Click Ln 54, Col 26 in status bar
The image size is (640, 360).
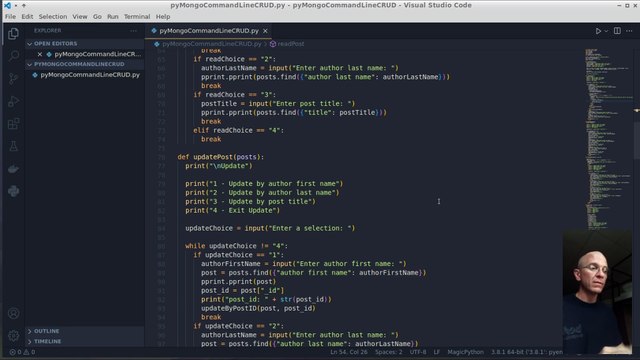click(x=349, y=352)
